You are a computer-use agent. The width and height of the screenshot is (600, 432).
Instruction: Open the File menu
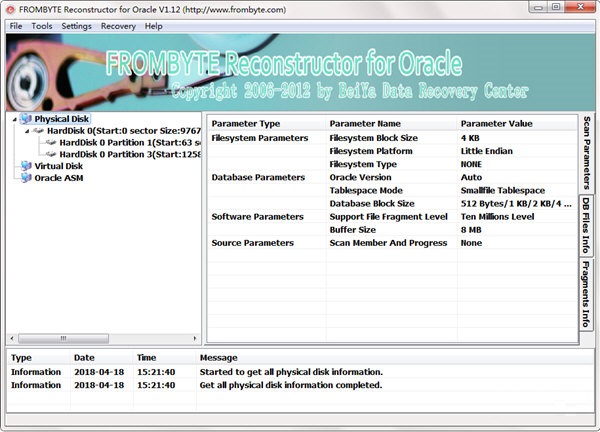point(16,26)
